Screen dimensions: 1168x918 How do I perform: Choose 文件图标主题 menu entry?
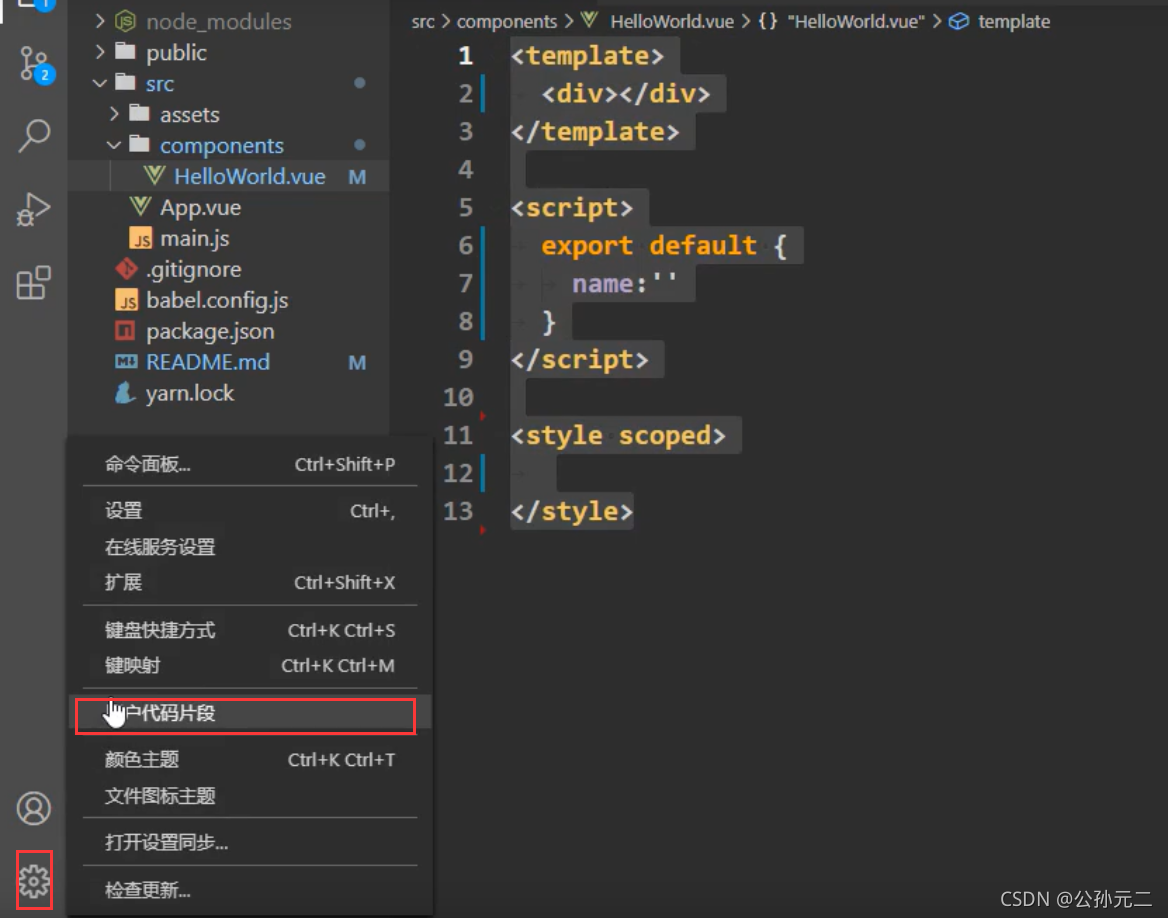point(250,796)
